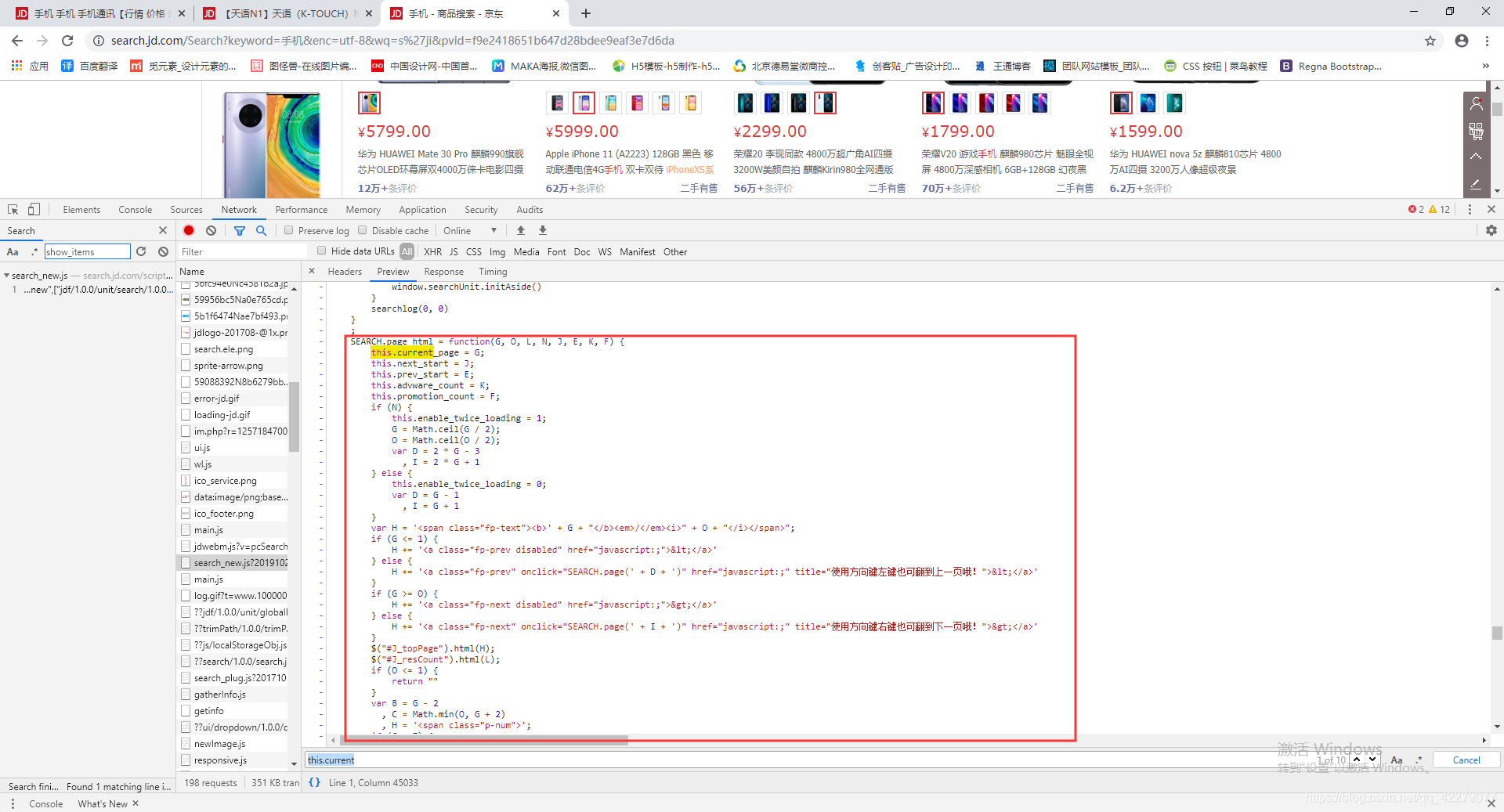Open Chrome profile account icon
Screen dimensions: 1504x812
(1462, 41)
